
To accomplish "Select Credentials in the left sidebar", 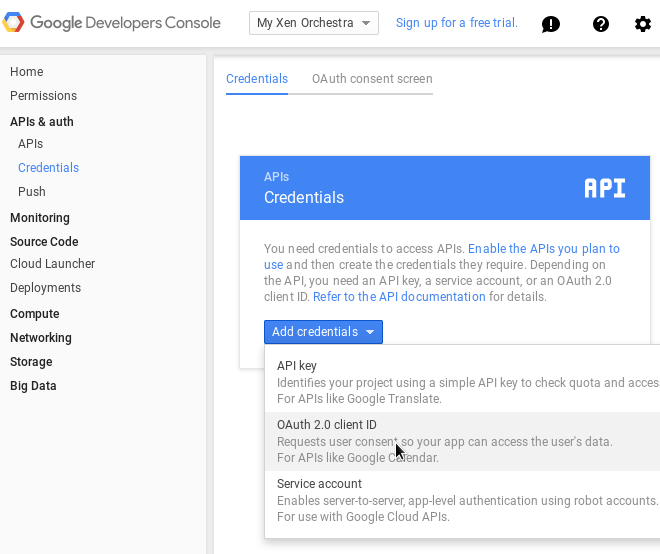I will (48, 168).
